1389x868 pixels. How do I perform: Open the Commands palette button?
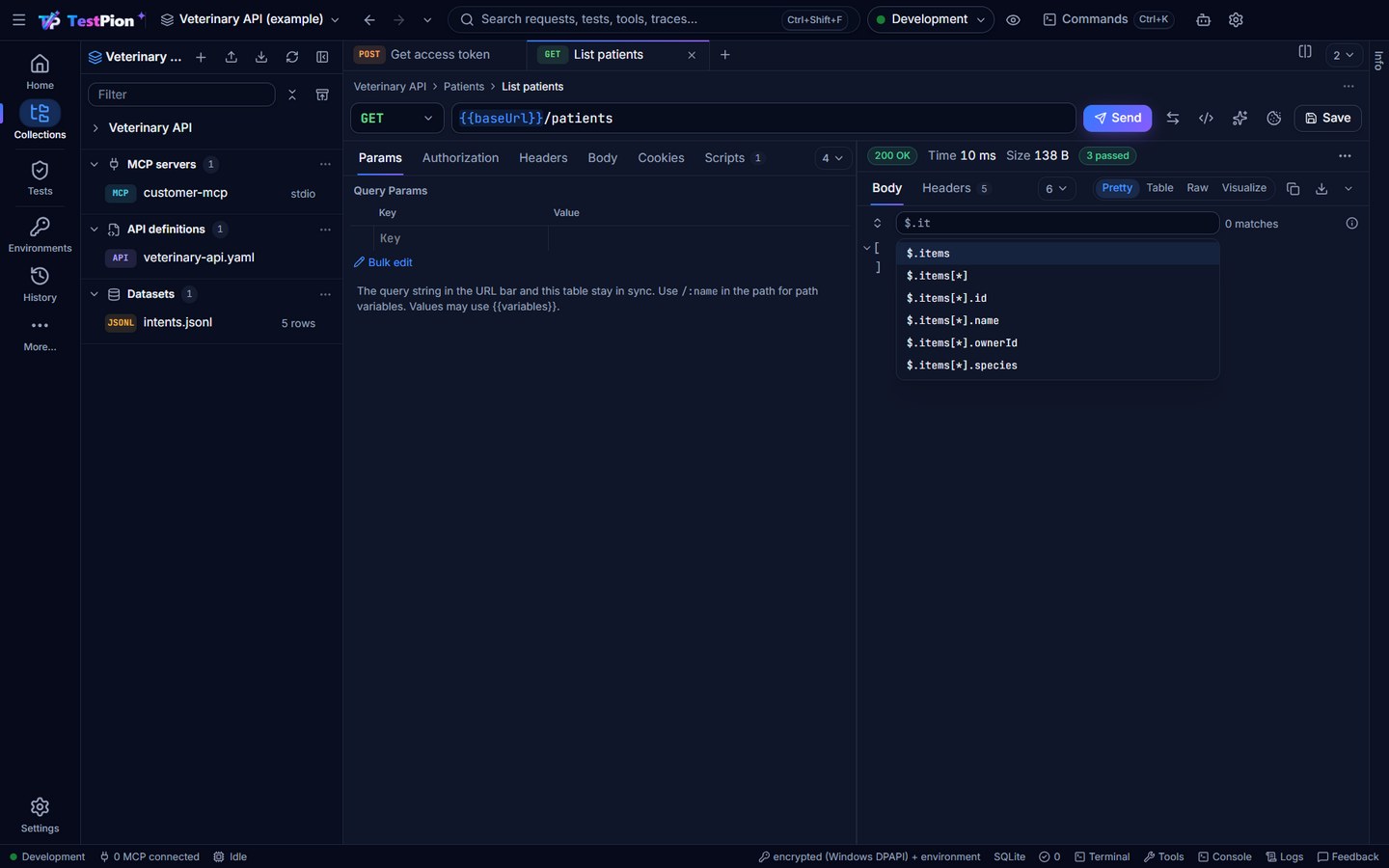pyautogui.click(x=1107, y=19)
